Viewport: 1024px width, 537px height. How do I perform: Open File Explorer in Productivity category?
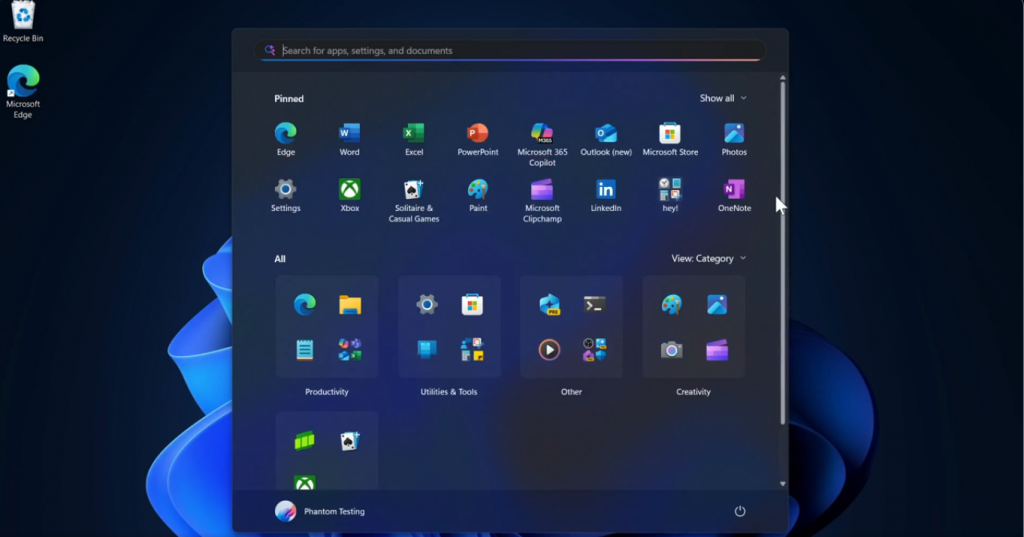pos(350,304)
